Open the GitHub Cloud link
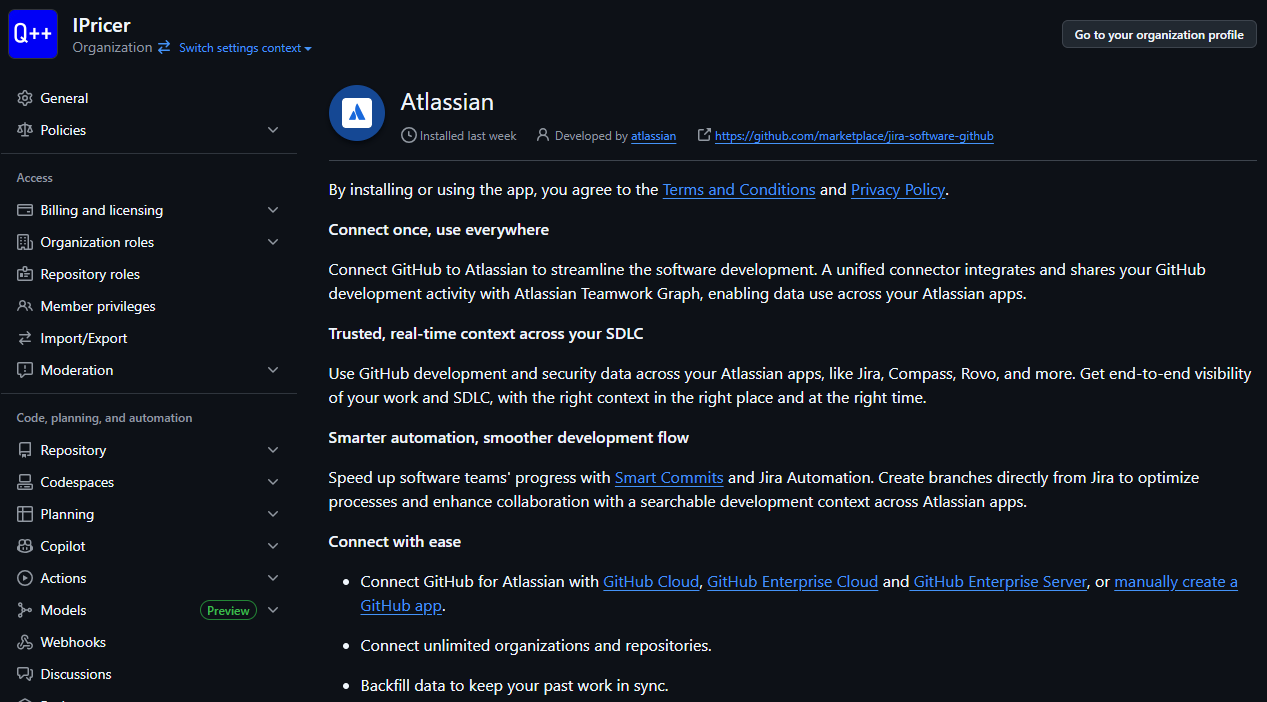1267x702 pixels. click(651, 582)
